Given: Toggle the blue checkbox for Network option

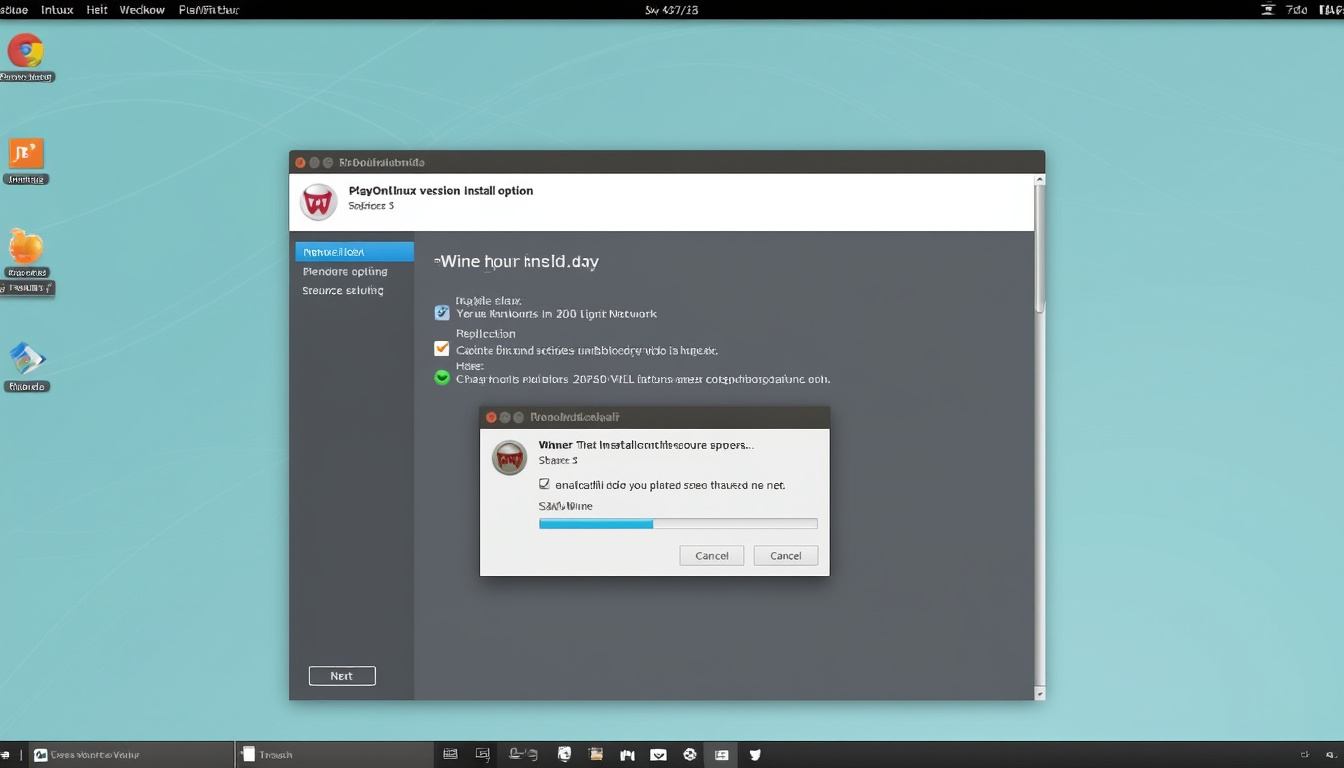Looking at the screenshot, I should coord(442,313).
